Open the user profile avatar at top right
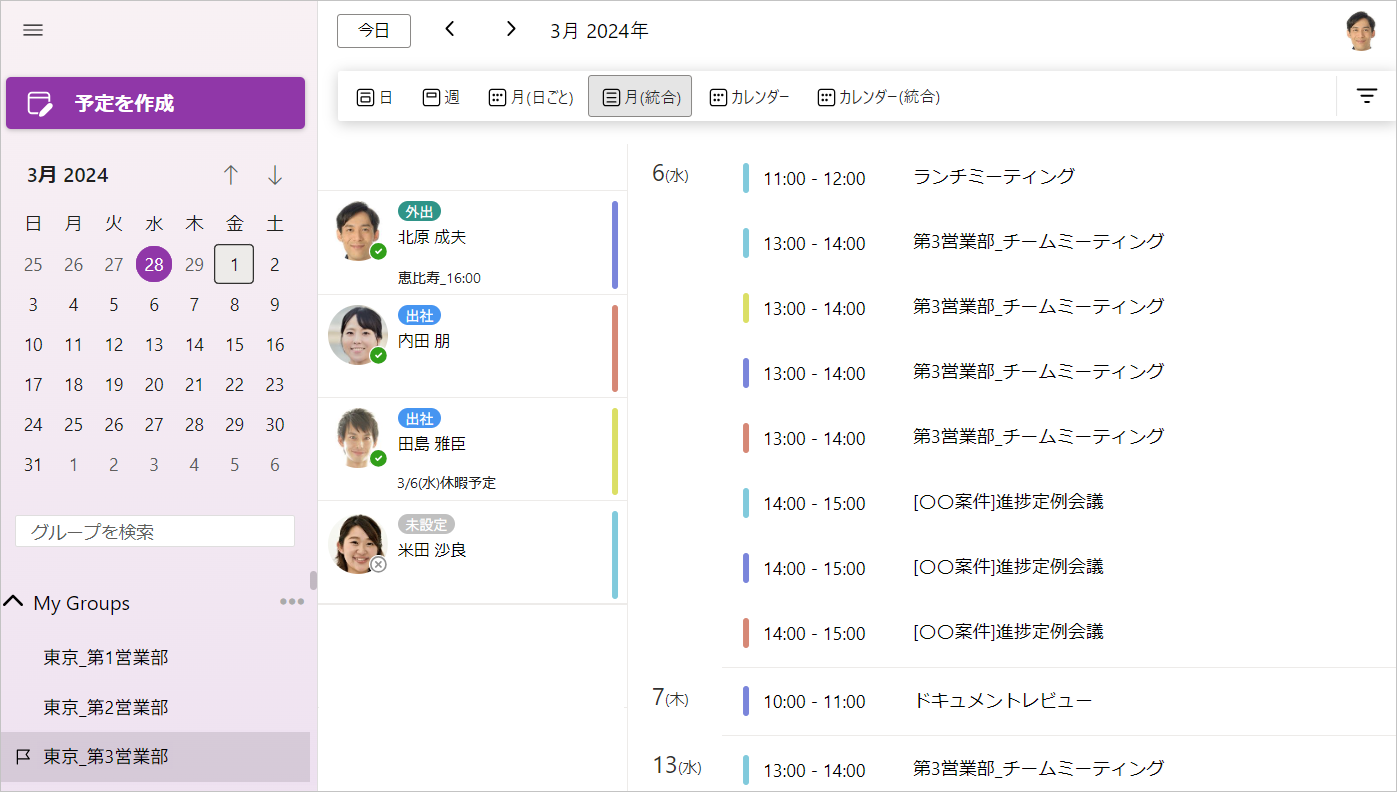 pos(1361,31)
